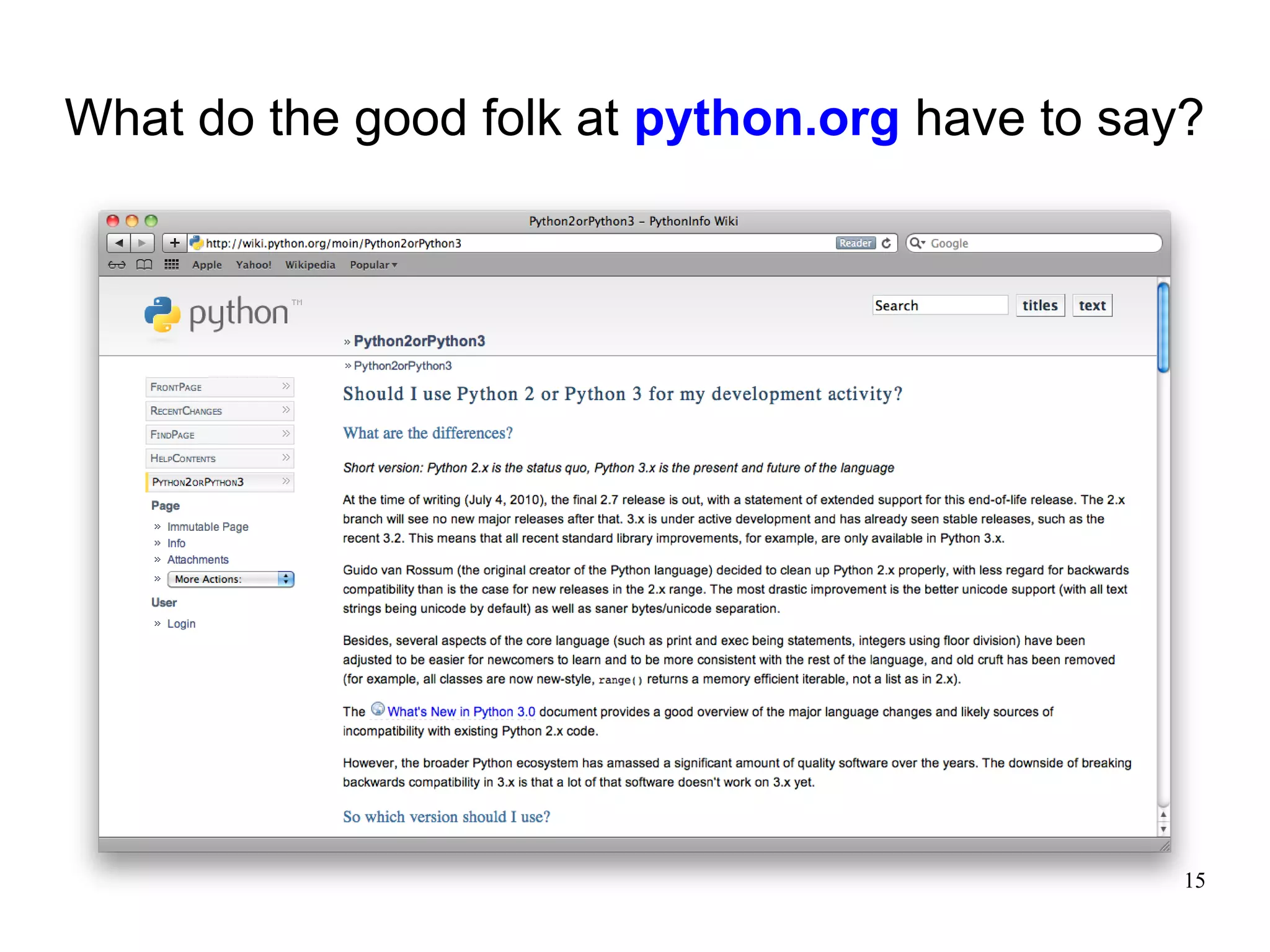Click the wiki Search input field

940,305
